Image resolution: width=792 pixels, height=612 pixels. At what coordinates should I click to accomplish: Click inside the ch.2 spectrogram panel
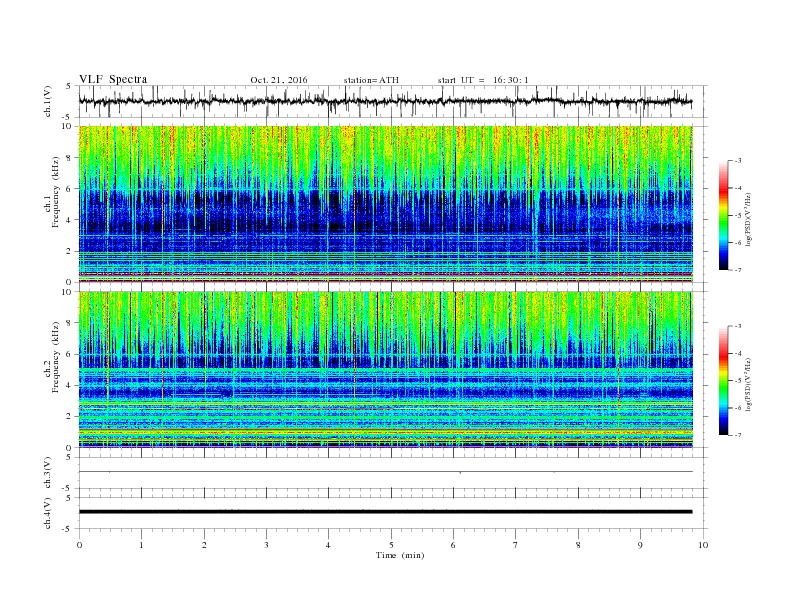click(x=385, y=369)
